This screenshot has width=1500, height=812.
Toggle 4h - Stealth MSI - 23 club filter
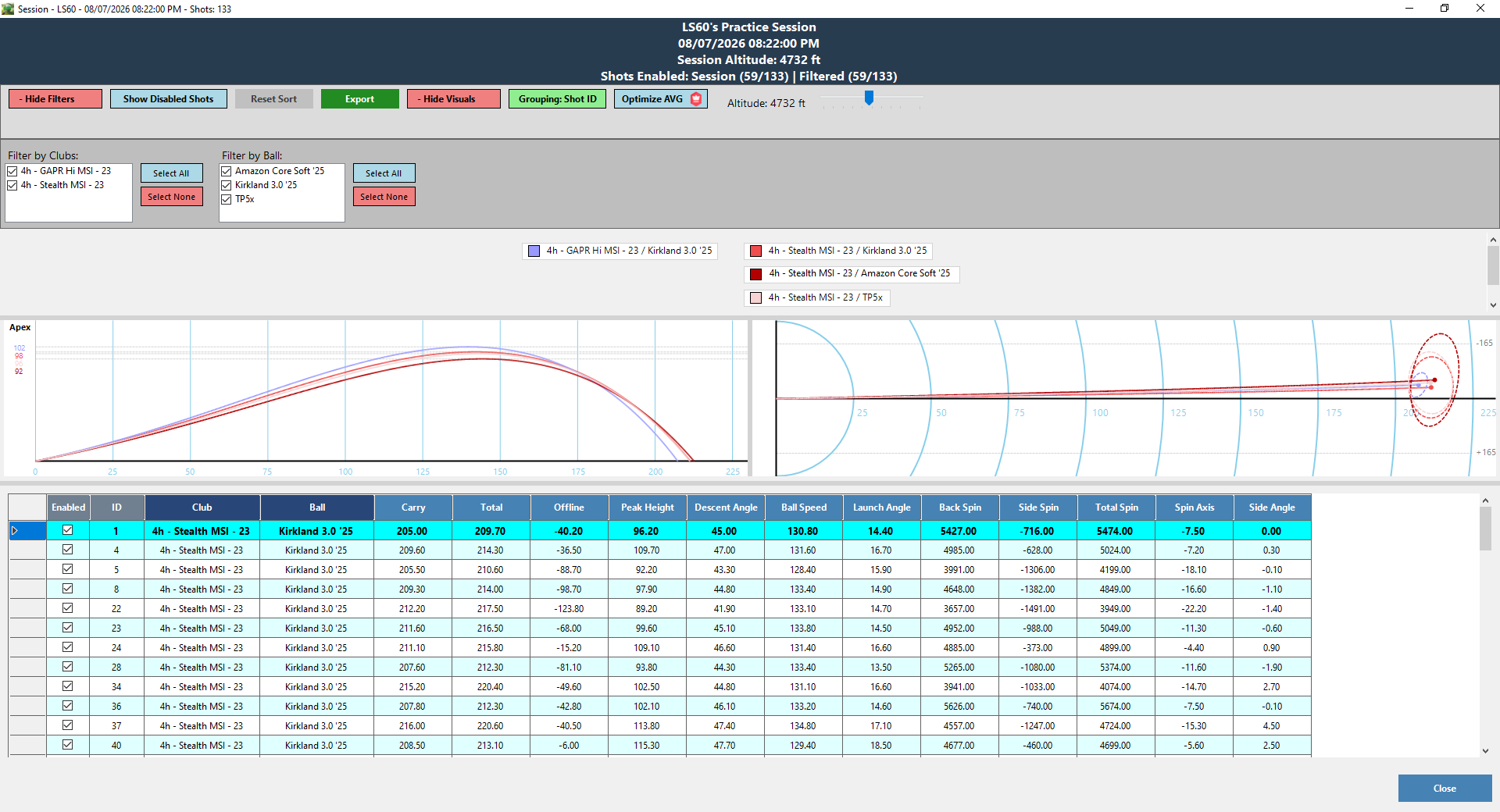click(12, 185)
